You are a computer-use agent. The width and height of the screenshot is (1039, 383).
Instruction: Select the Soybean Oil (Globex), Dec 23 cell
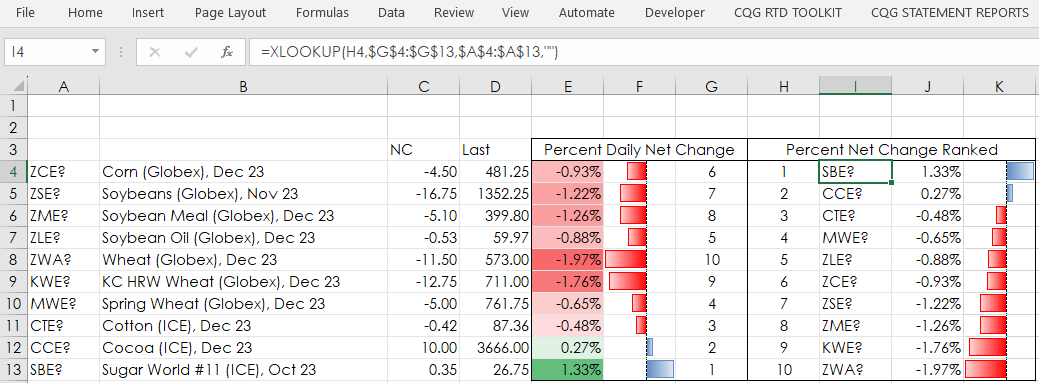point(243,237)
